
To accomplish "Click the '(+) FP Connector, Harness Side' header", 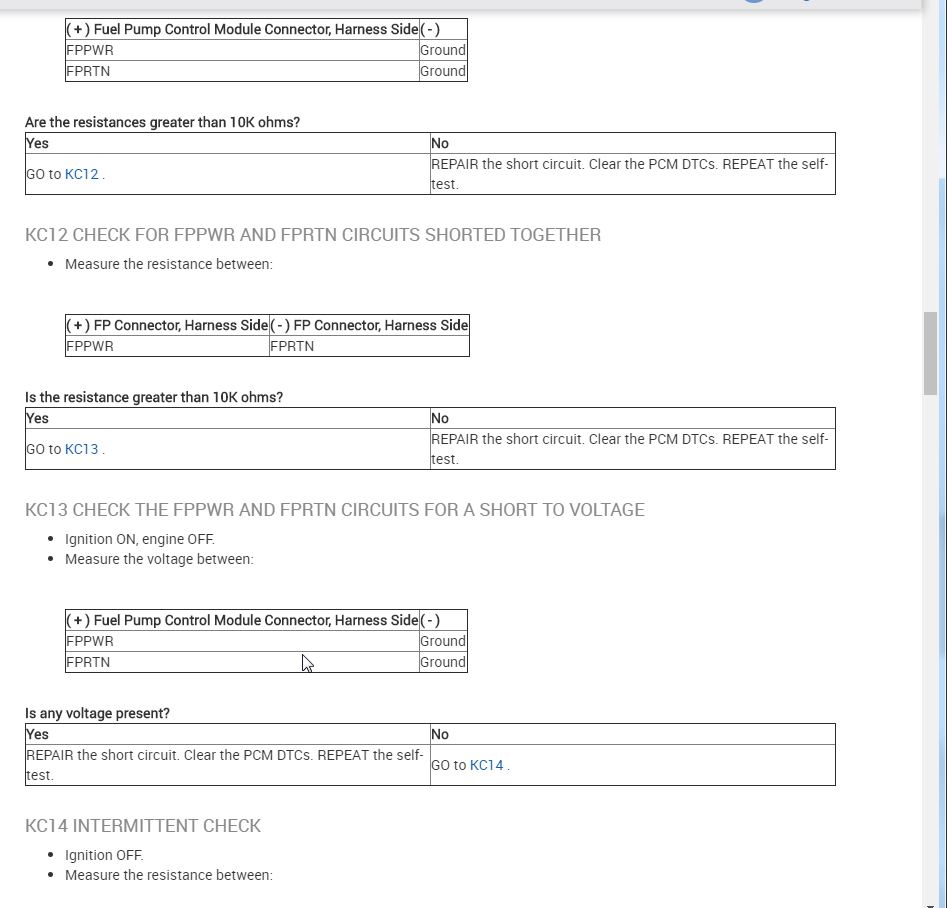I will [167, 325].
